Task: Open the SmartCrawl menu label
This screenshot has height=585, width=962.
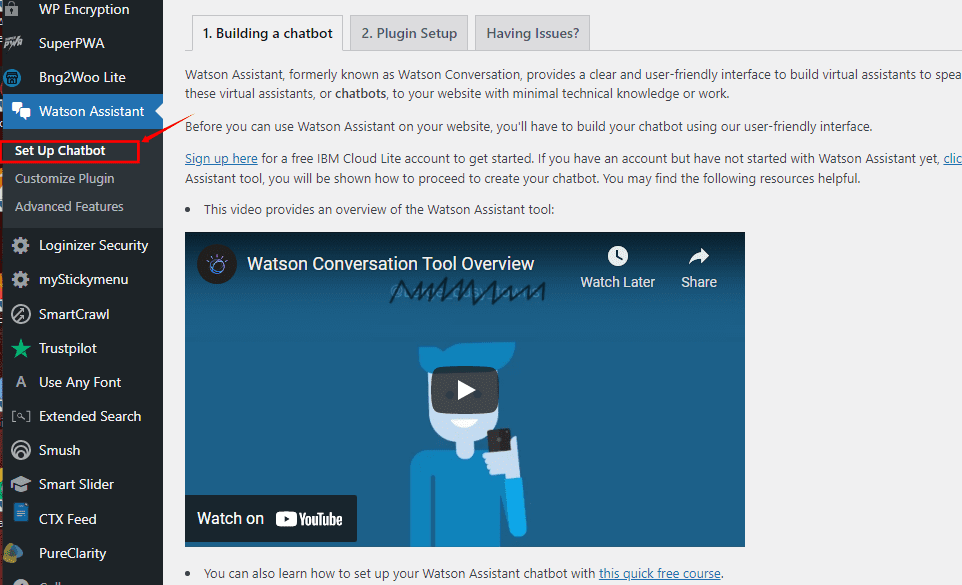Action: tap(74, 314)
